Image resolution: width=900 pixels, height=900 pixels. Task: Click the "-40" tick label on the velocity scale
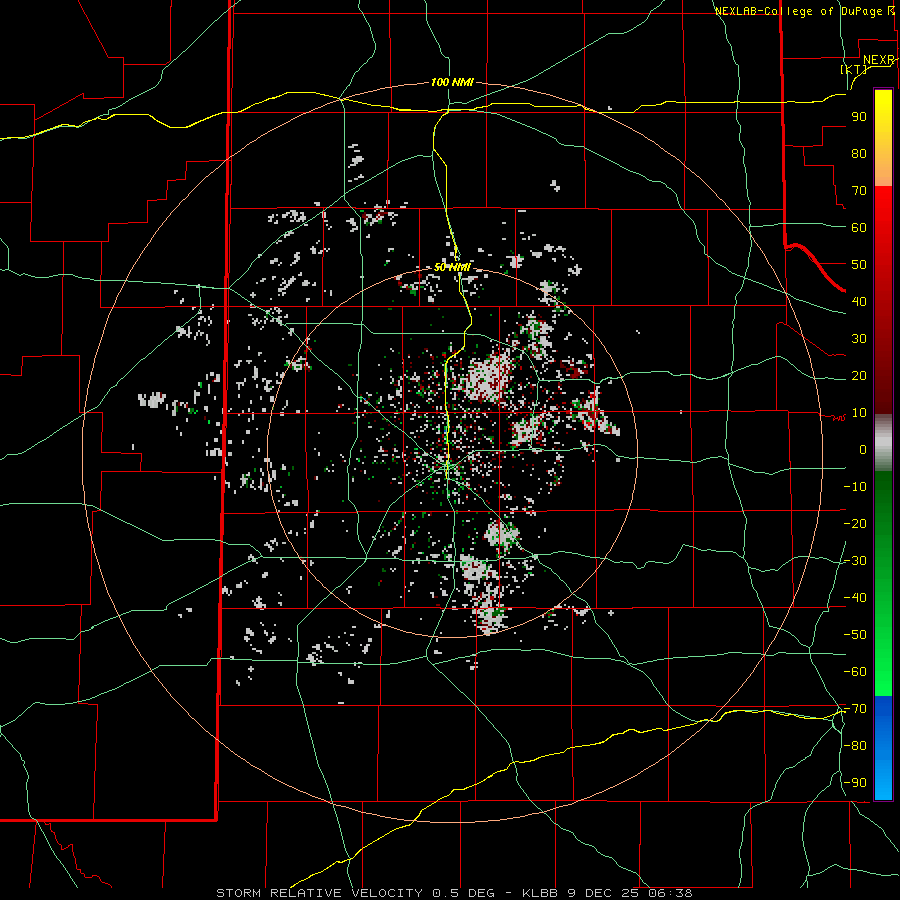[855, 598]
